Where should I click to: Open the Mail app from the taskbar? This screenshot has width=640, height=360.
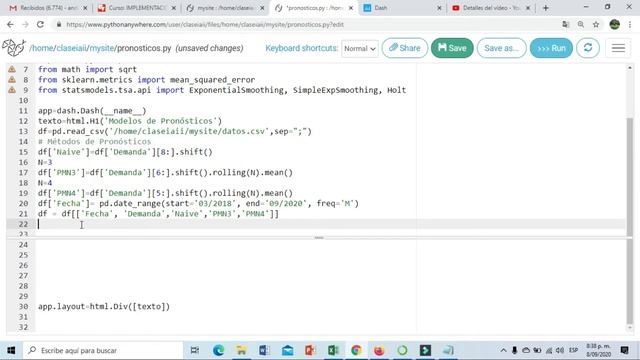[287, 350]
